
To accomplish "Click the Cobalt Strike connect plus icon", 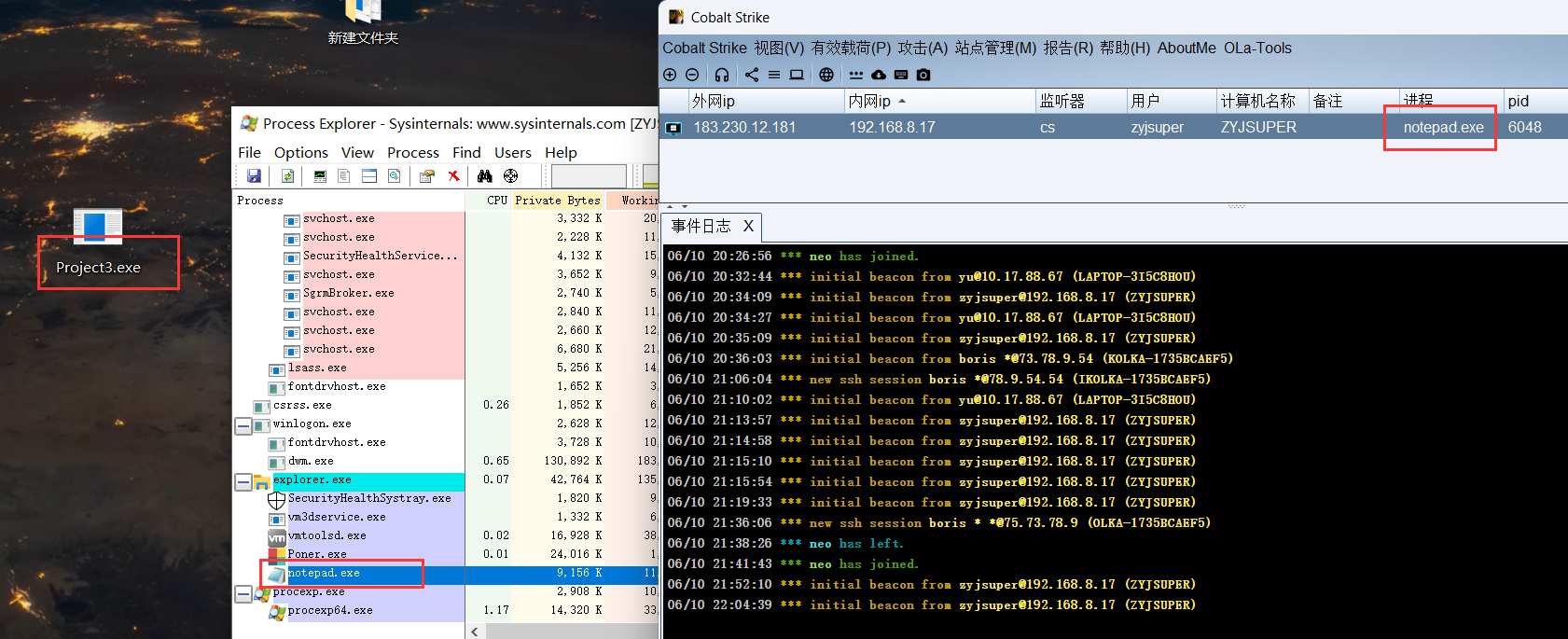I will 670,75.
